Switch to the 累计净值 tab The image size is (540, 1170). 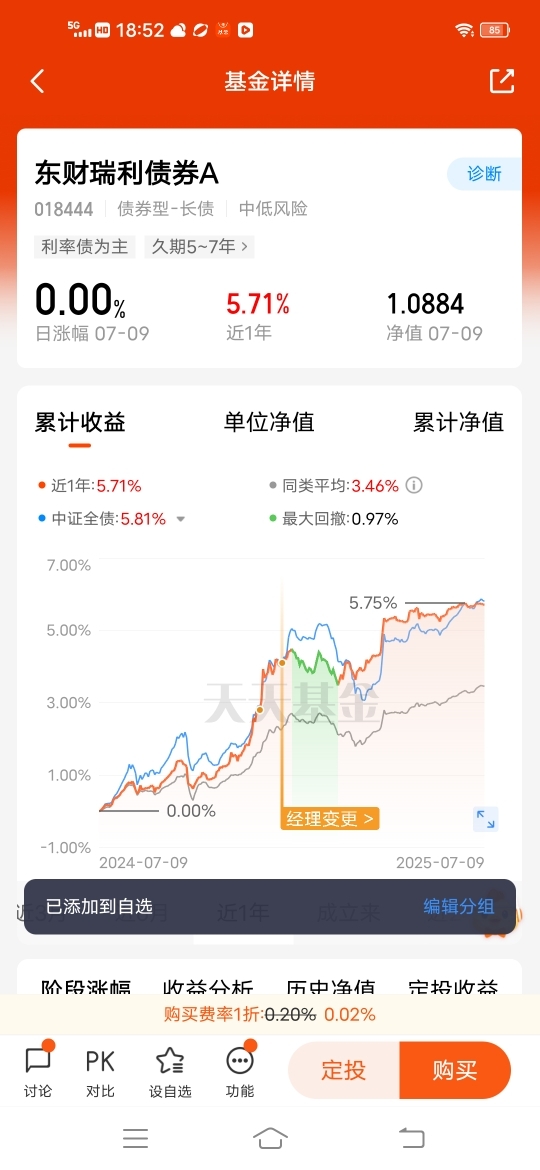click(459, 422)
